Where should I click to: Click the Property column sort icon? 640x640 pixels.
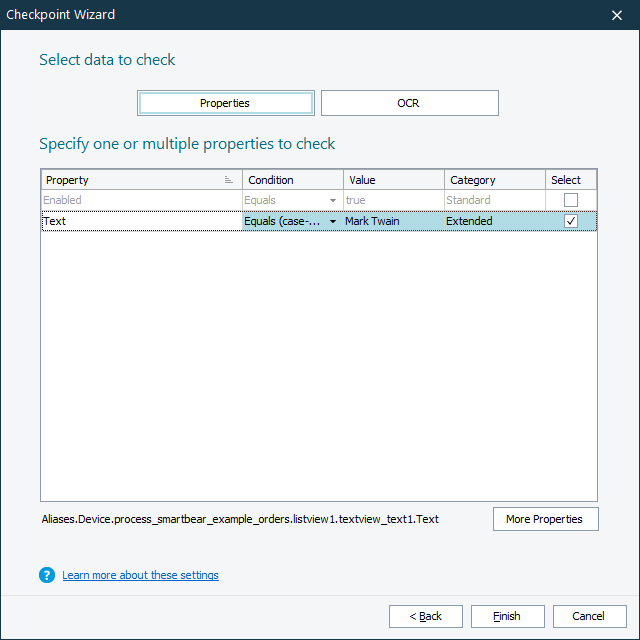tap(229, 180)
